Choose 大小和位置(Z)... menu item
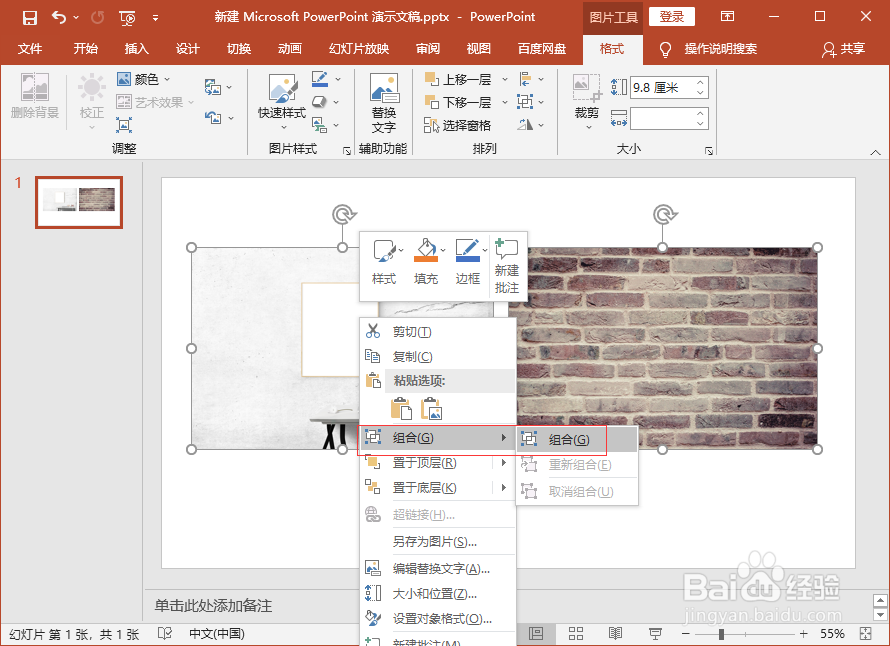 click(438, 594)
